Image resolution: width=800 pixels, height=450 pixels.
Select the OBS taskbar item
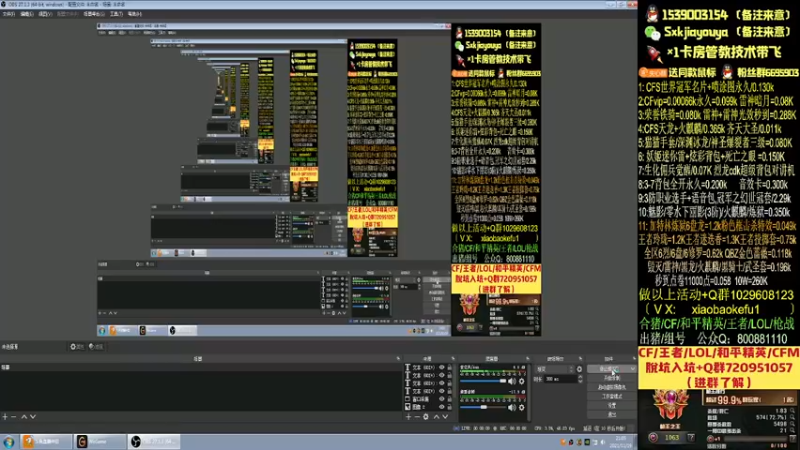[154, 442]
